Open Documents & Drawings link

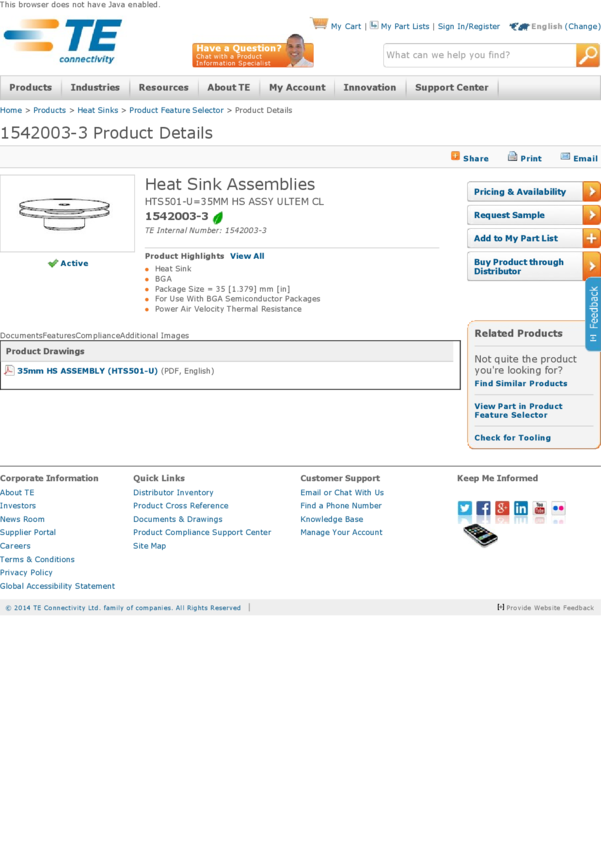point(178,519)
